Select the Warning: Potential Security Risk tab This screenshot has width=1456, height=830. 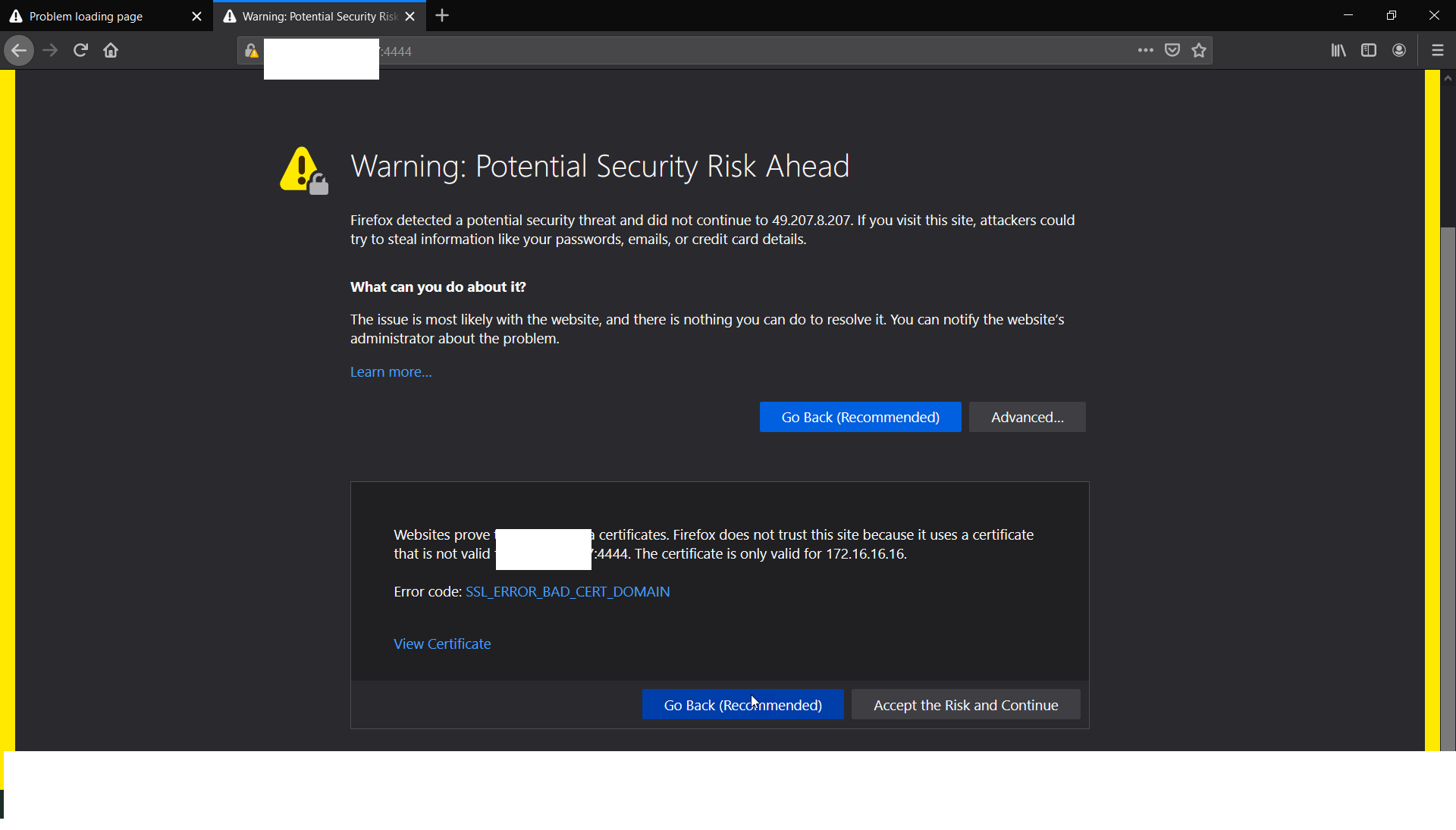click(319, 16)
